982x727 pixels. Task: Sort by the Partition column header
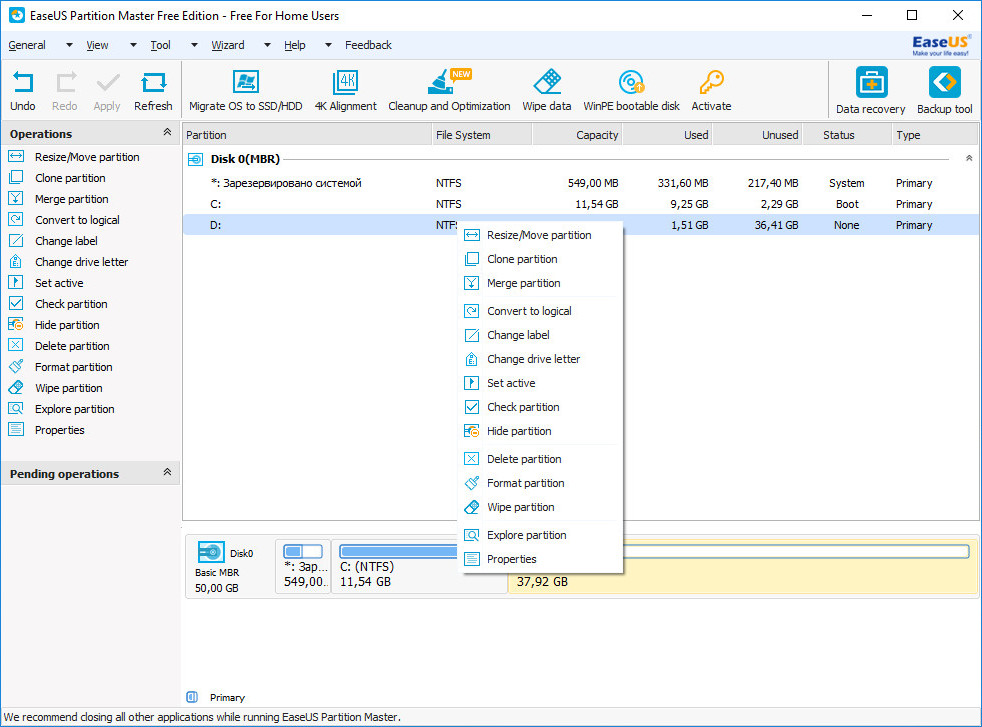tap(307, 135)
